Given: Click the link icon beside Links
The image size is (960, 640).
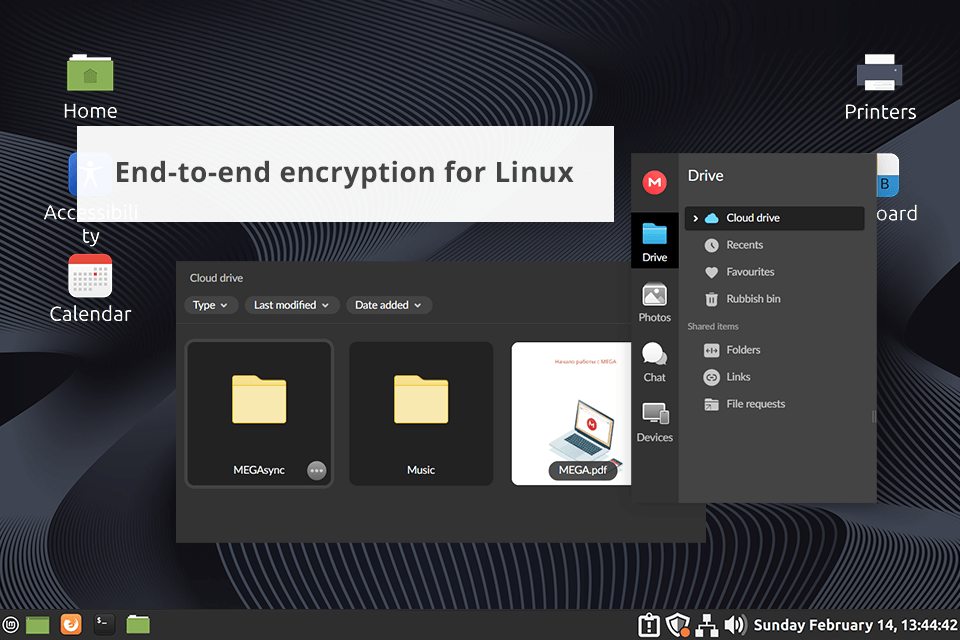Looking at the screenshot, I should tap(711, 377).
